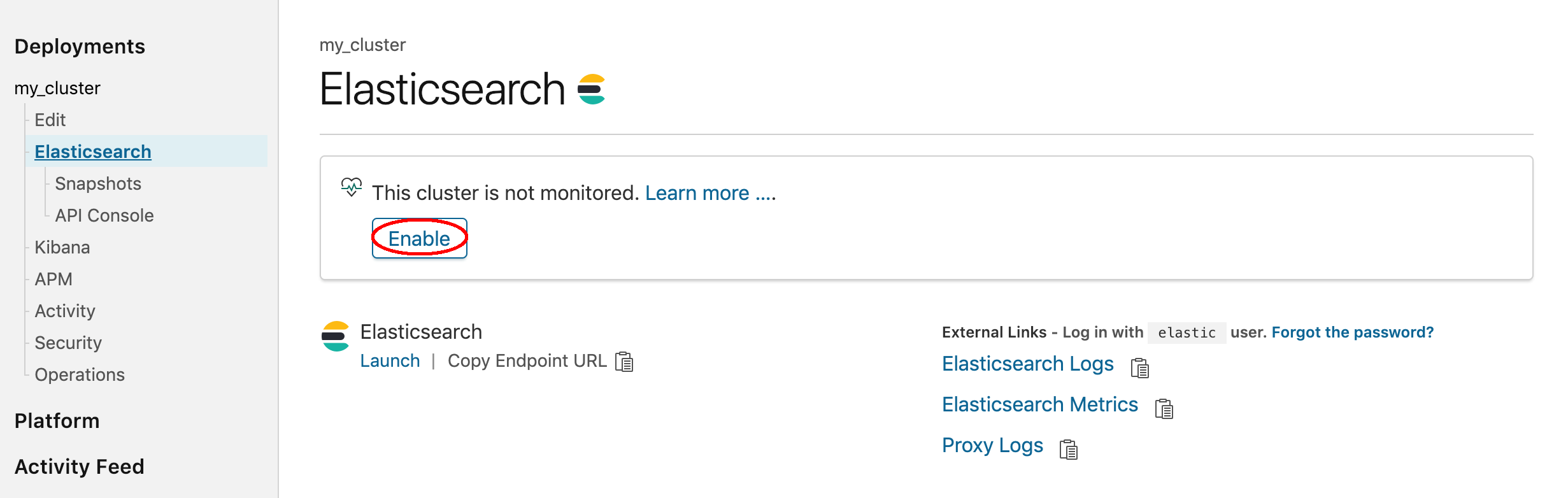Click clipboard icon beside Proxy Logs
The image size is (1568, 498).
1068,450
